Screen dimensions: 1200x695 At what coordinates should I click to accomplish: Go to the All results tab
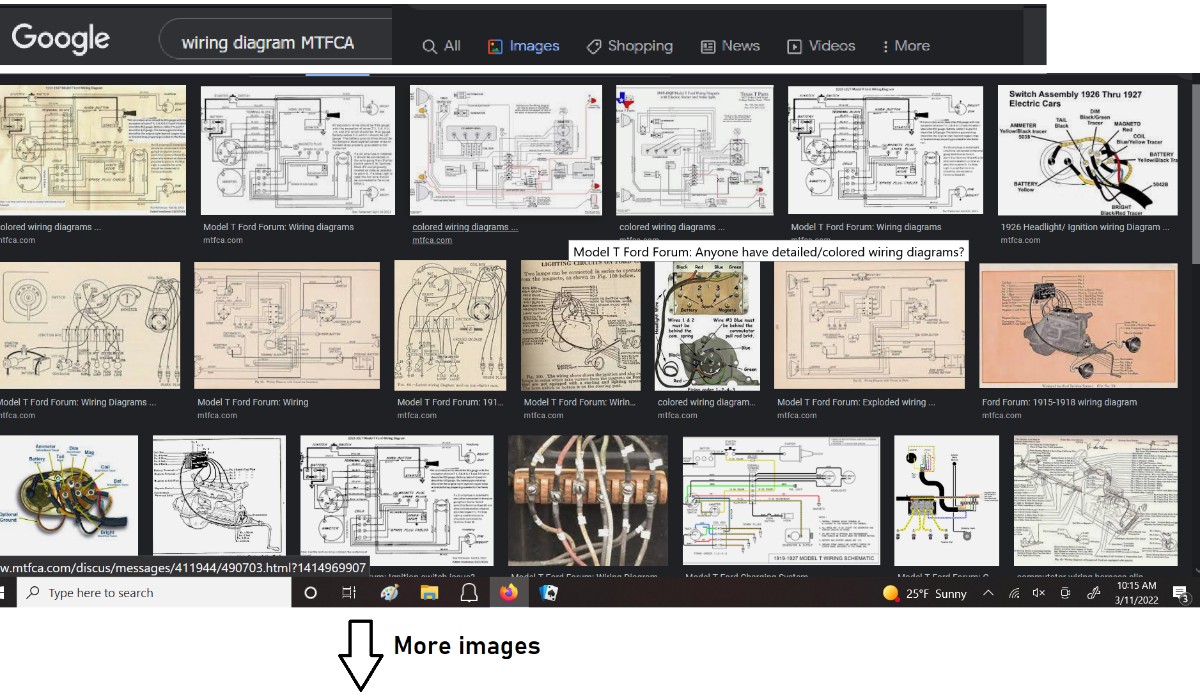441,46
